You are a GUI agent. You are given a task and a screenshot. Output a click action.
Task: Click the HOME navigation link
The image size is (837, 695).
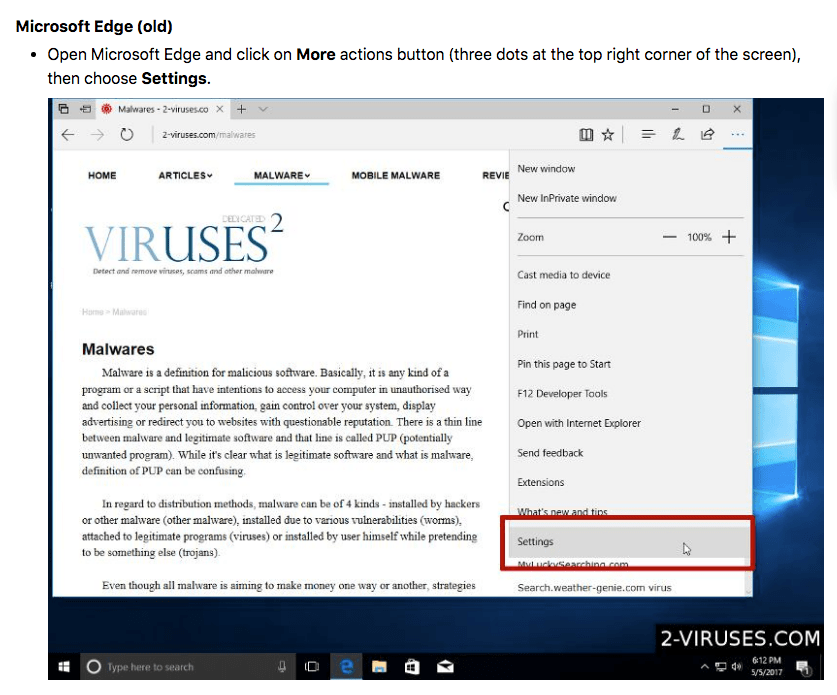point(102,176)
